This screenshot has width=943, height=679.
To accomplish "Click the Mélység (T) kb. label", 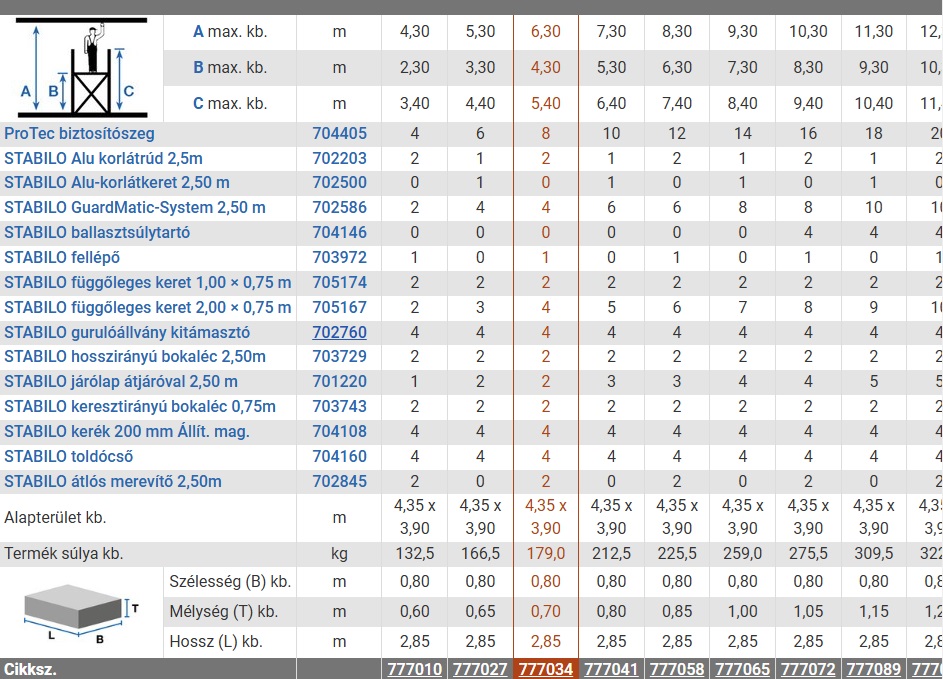I will point(224,612).
